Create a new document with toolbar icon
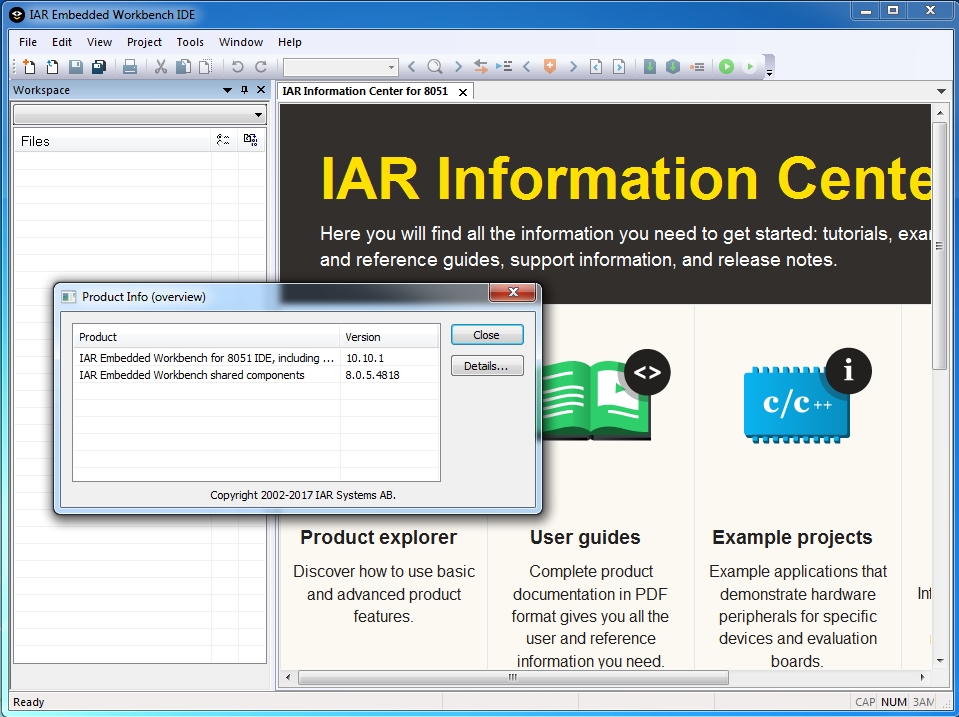 tap(29, 67)
